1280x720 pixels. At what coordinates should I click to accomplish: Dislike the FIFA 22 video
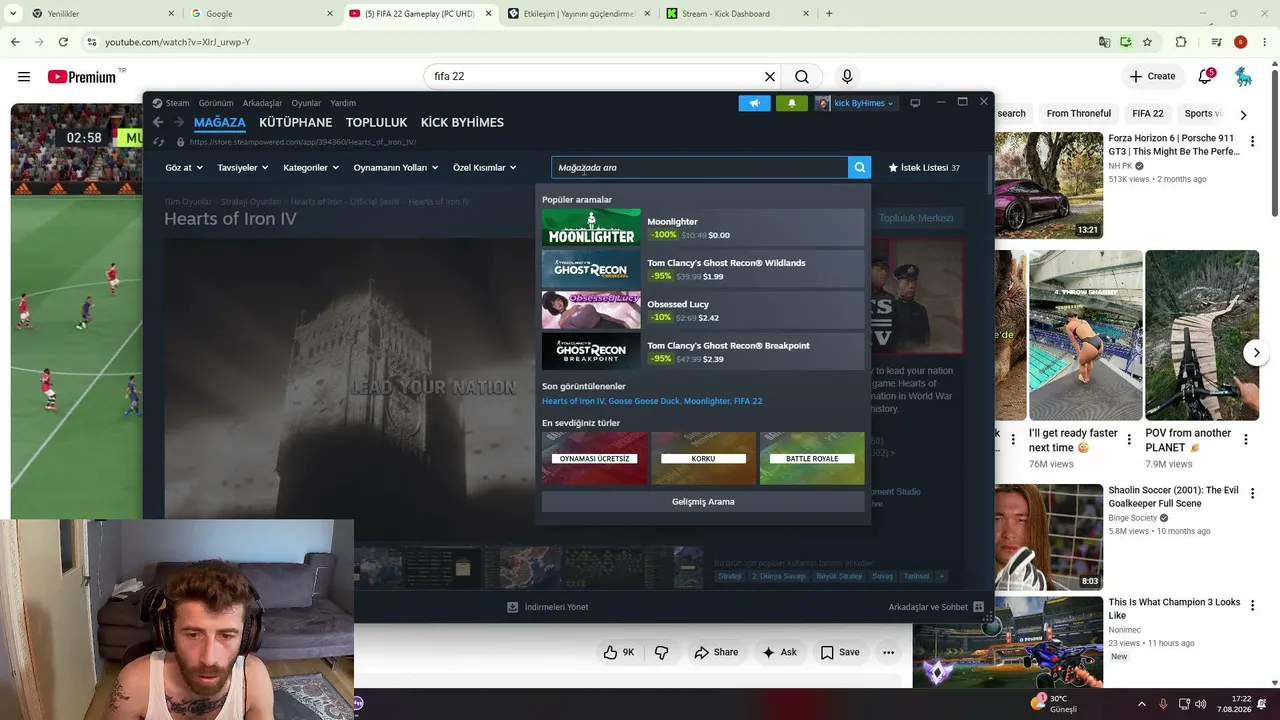click(661, 652)
